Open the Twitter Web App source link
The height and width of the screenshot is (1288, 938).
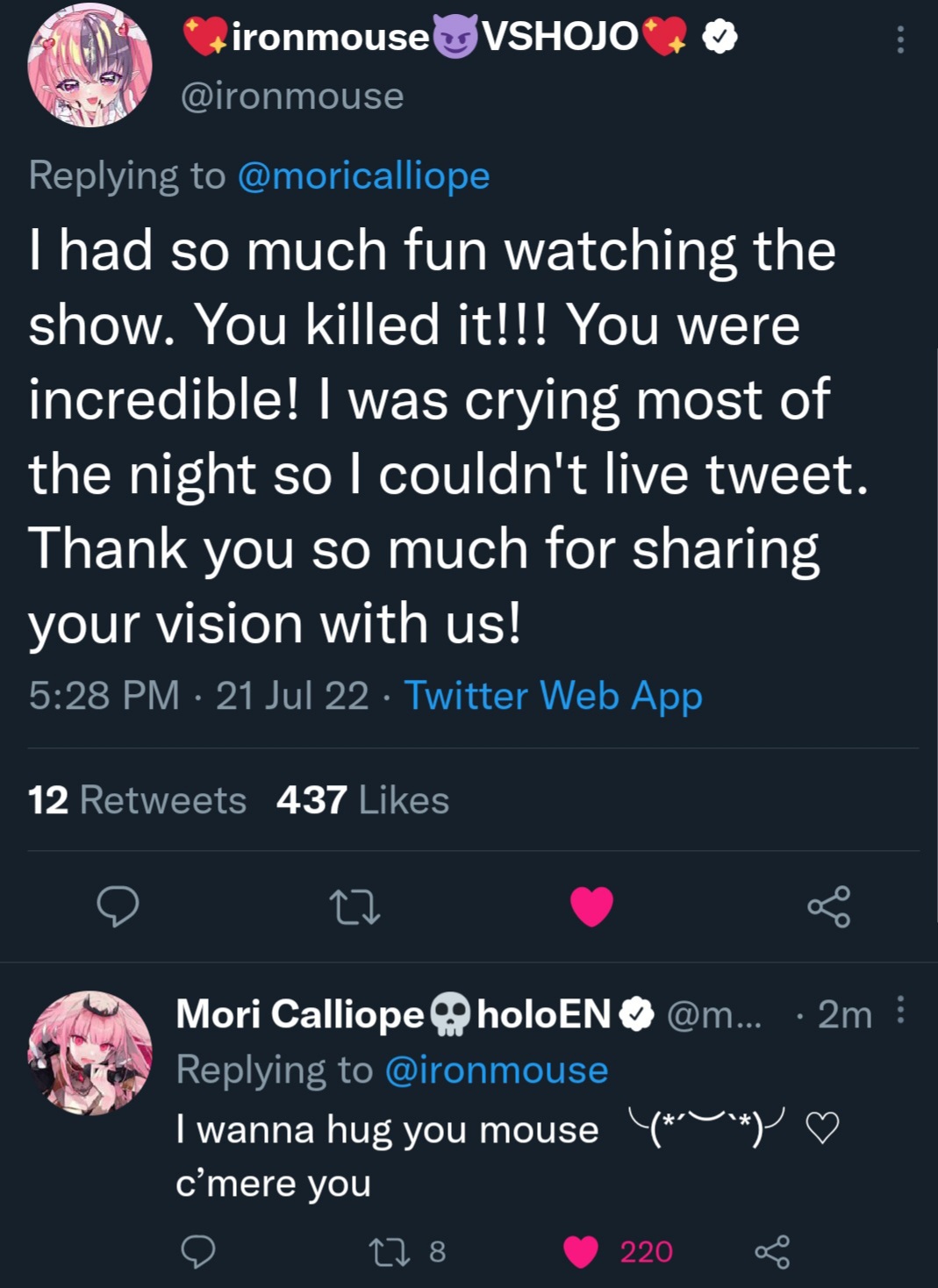pos(553,696)
